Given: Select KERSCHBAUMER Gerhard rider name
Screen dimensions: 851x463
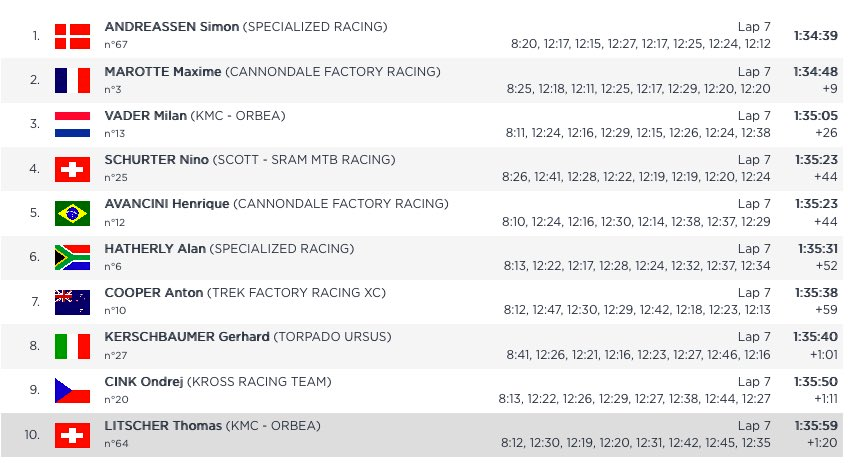Looking at the screenshot, I should pyautogui.click(x=187, y=337).
